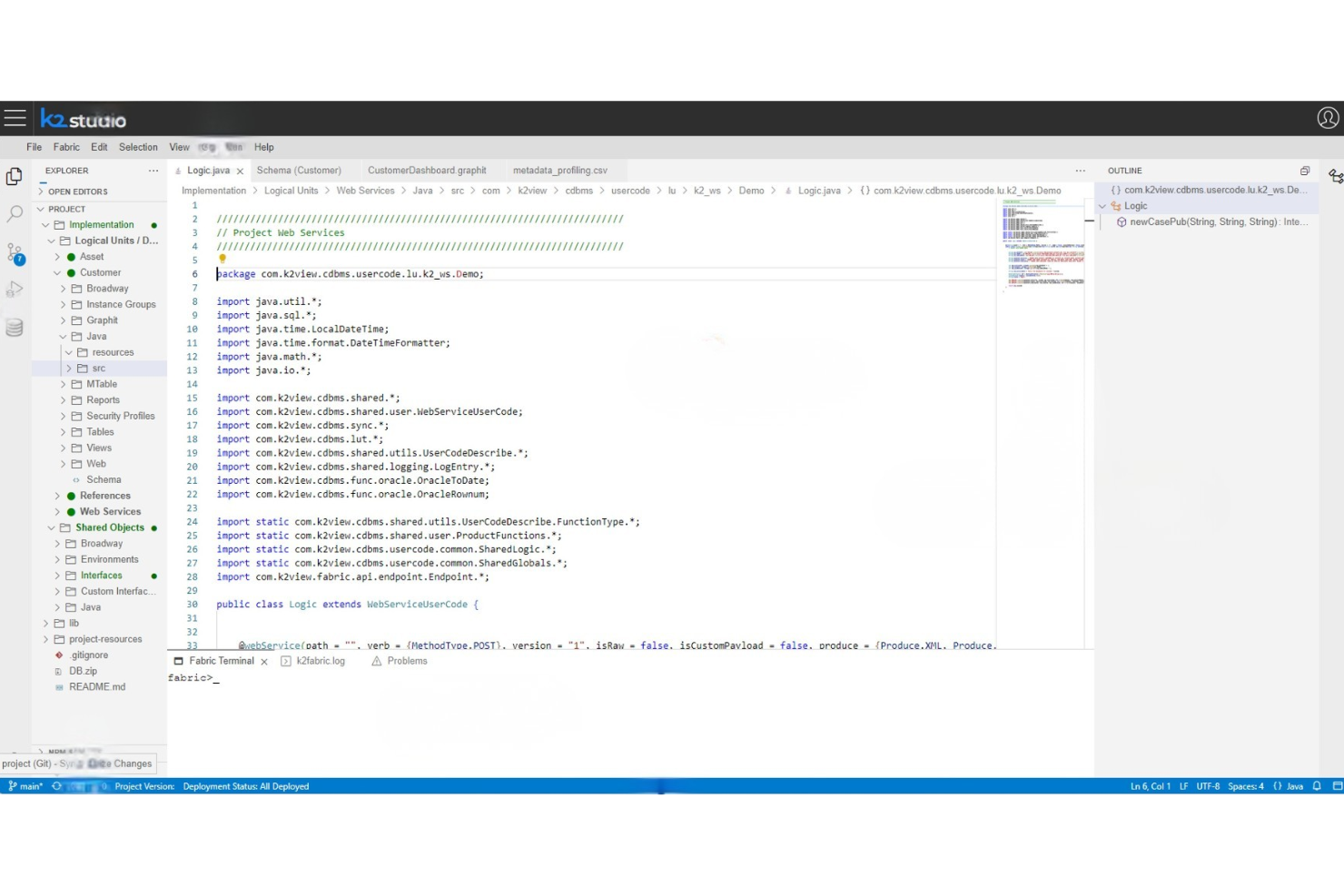This screenshot has height=896, width=1344.
Task: Expand the Instance Groups folder
Action: 63,305
